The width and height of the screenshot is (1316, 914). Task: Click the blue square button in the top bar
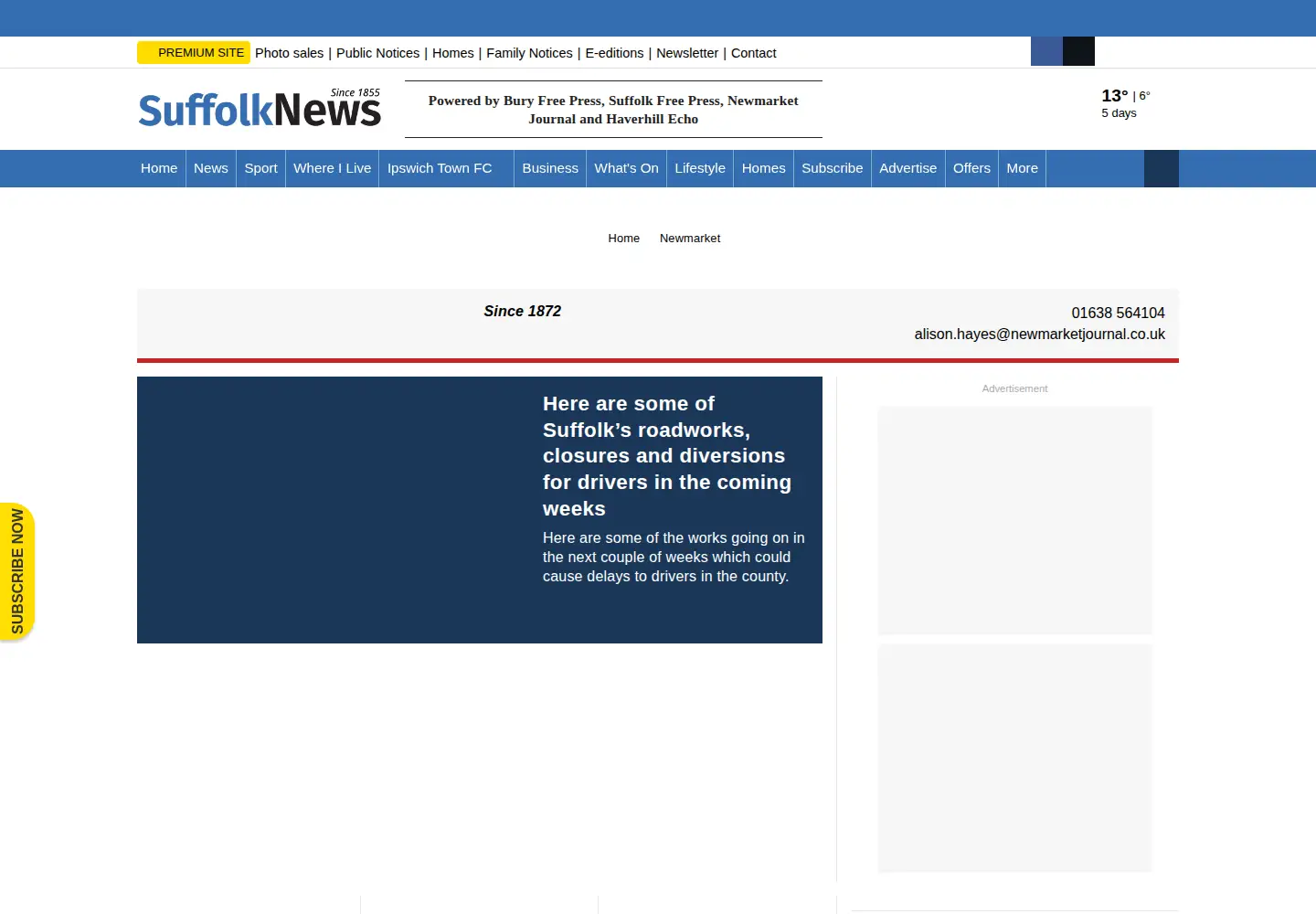pos(1046,51)
